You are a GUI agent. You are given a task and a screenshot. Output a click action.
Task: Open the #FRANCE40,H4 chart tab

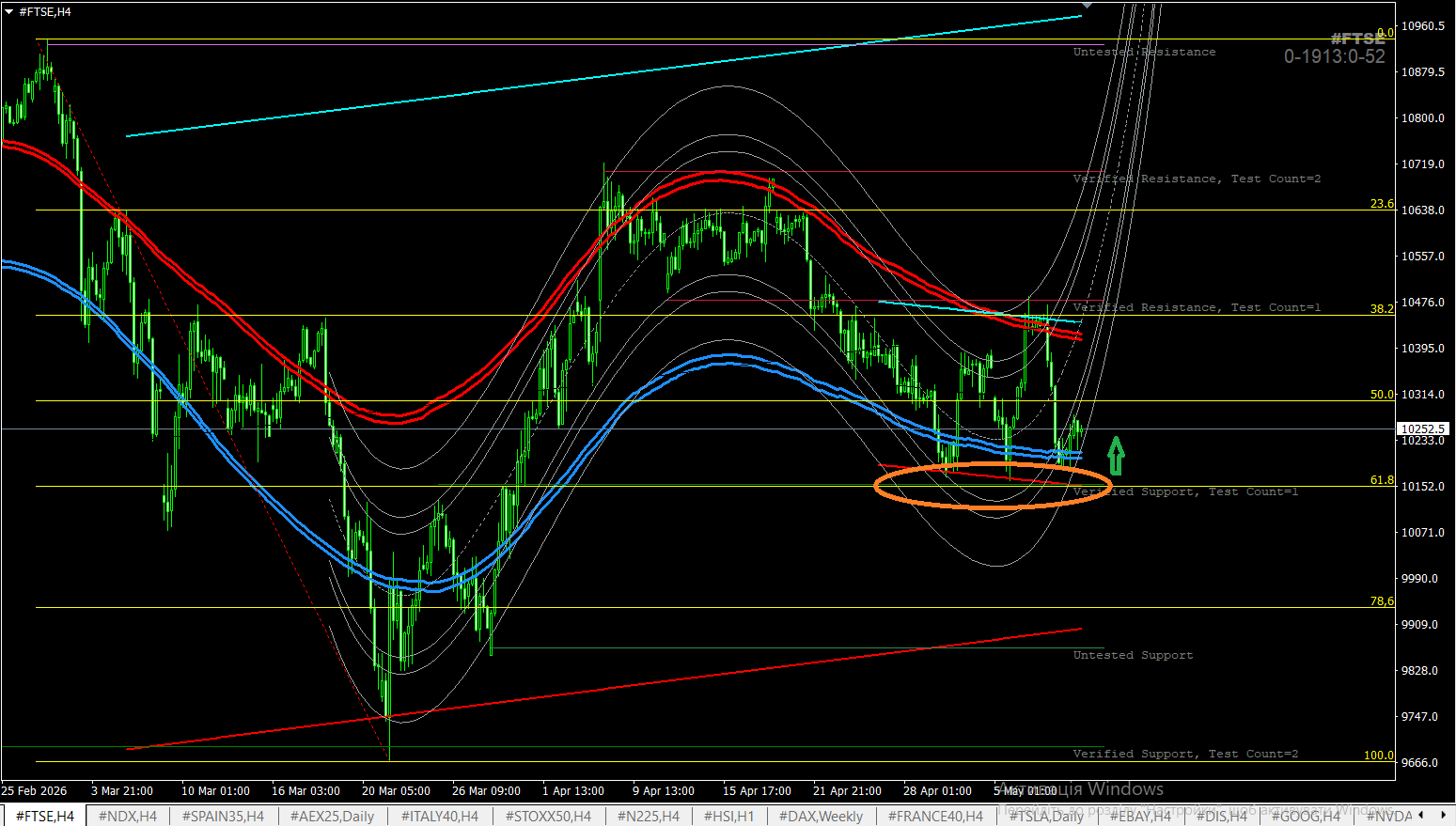coord(935,816)
